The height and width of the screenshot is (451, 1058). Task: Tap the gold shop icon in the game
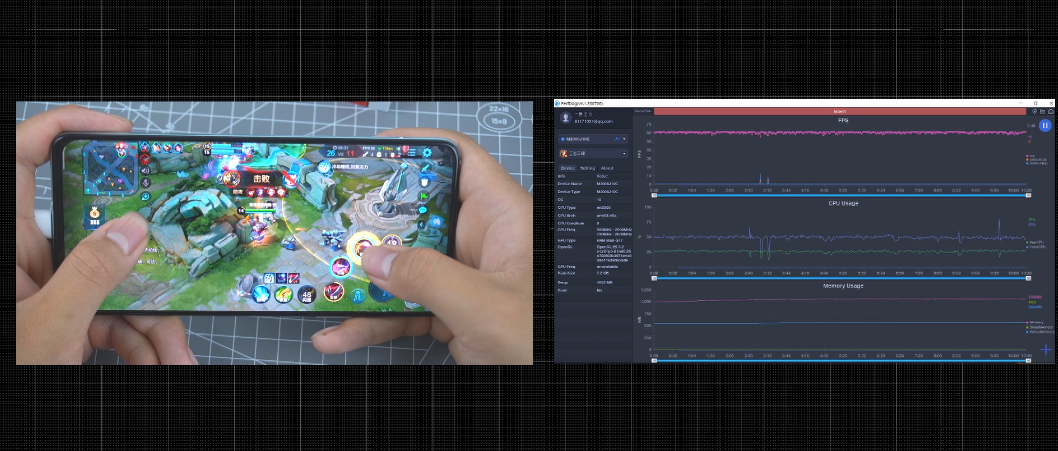point(94,216)
